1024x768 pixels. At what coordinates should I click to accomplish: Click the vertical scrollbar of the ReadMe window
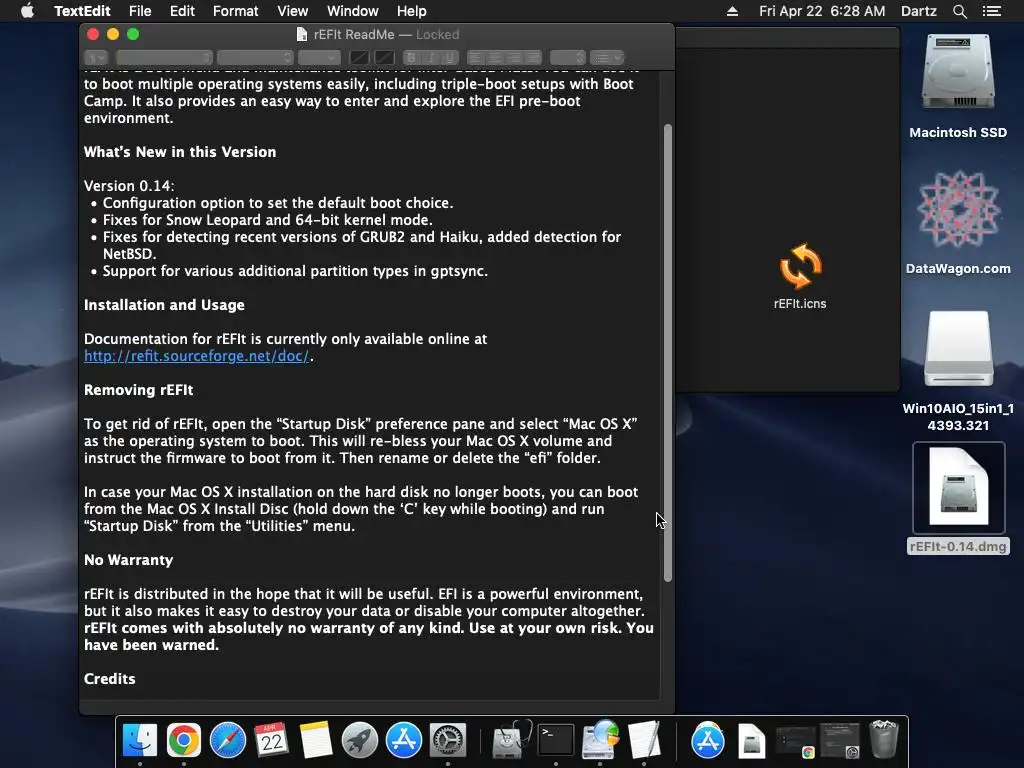pyautogui.click(x=667, y=353)
